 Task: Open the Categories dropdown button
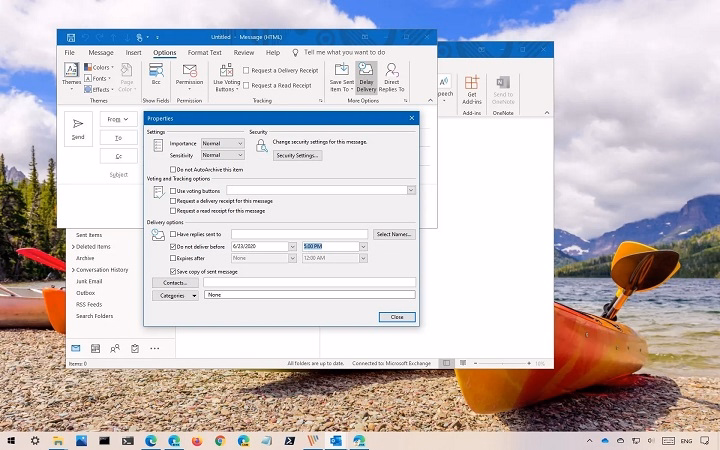[175, 295]
